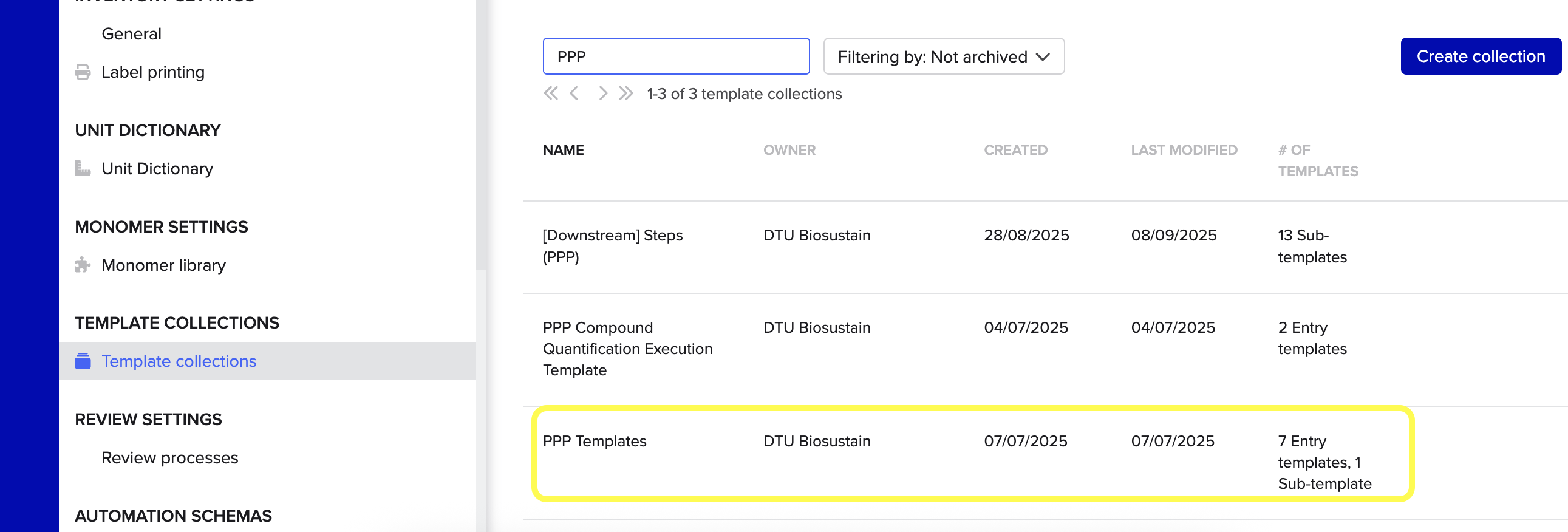Click the Monomer library puzzle icon
Viewport: 1568px width, 532px height.
click(83, 265)
